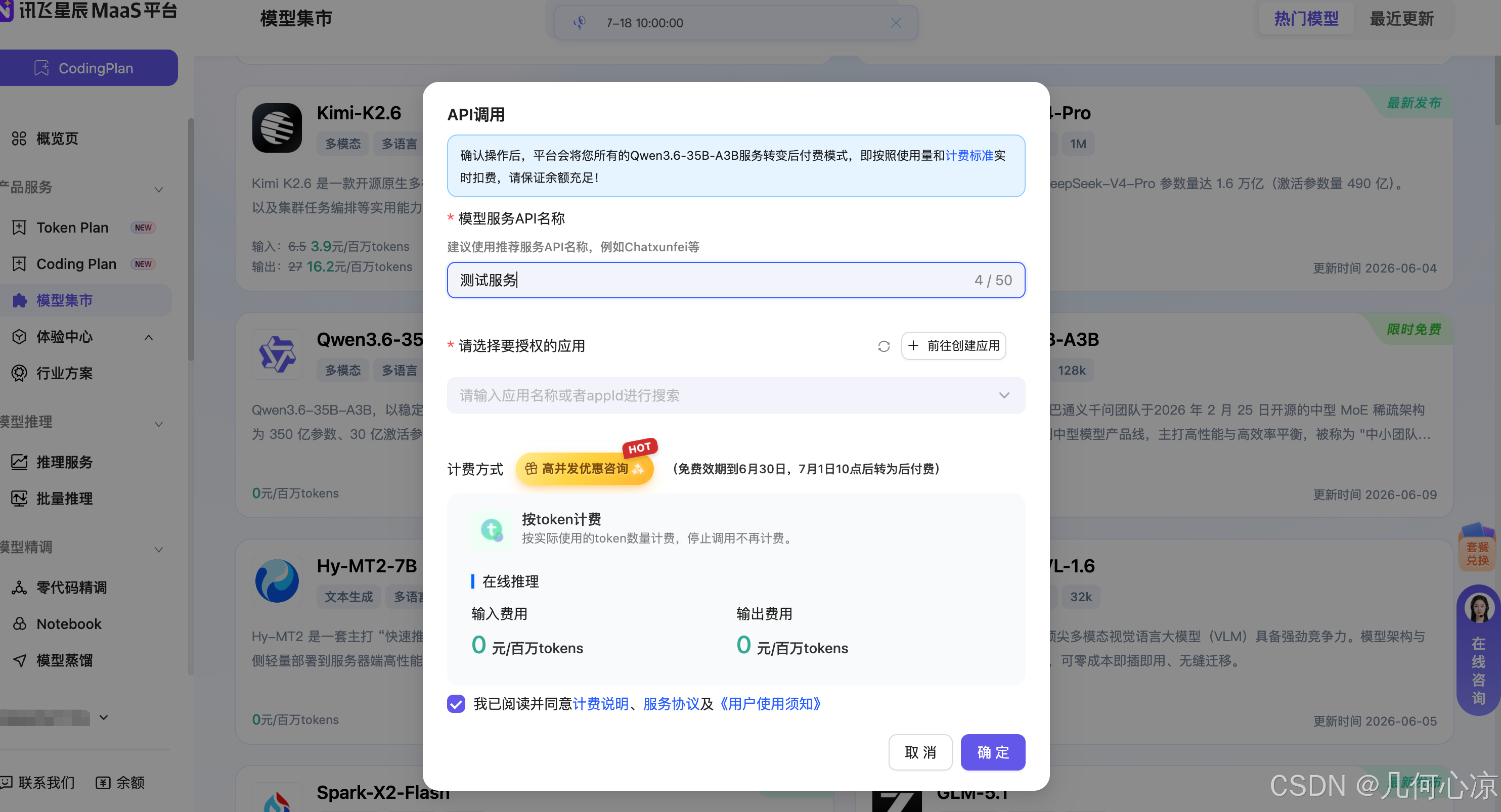Click the Kimi-K2.6 model logo
This screenshot has height=812, width=1501.
coord(277,128)
